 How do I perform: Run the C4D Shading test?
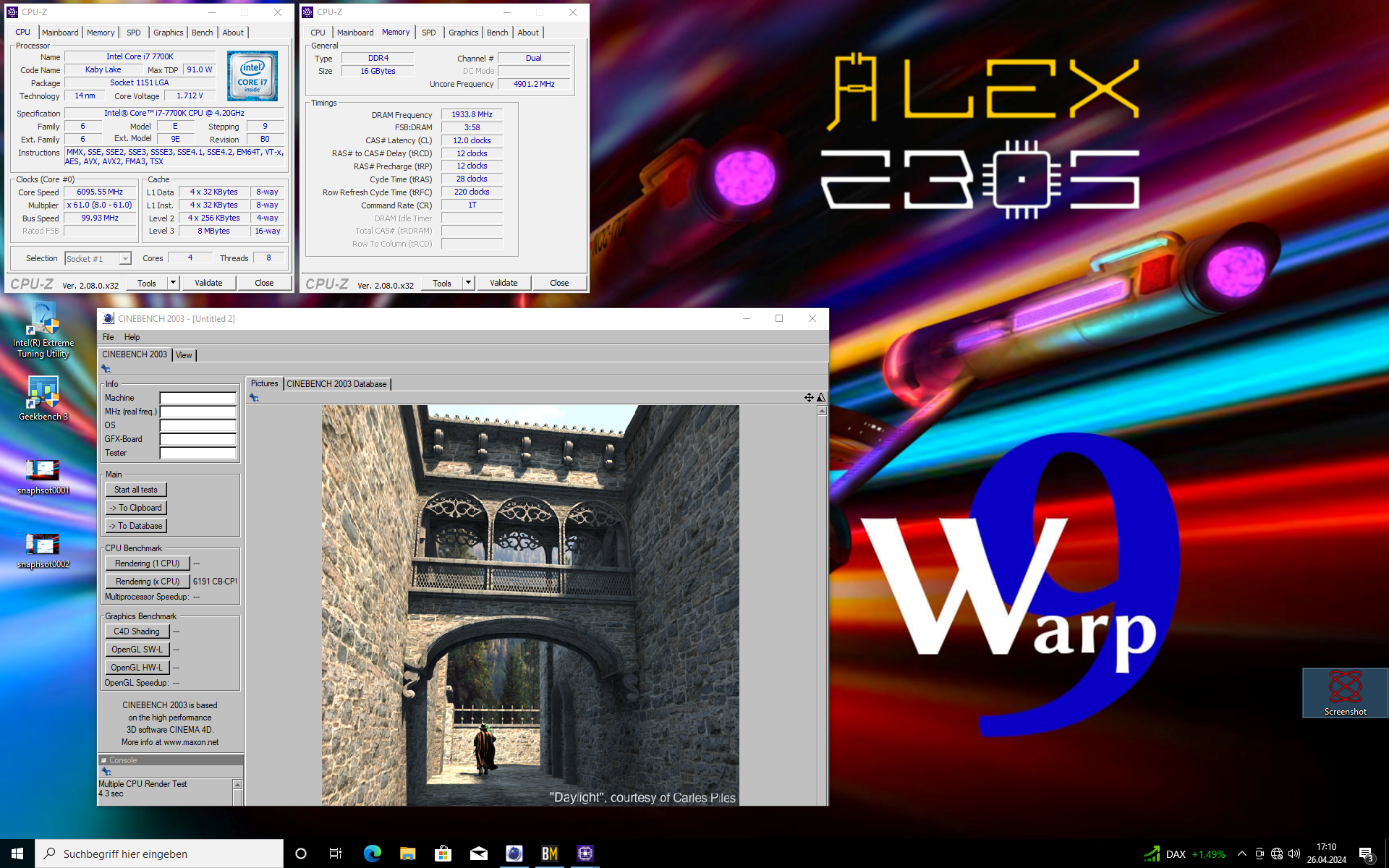click(x=137, y=631)
